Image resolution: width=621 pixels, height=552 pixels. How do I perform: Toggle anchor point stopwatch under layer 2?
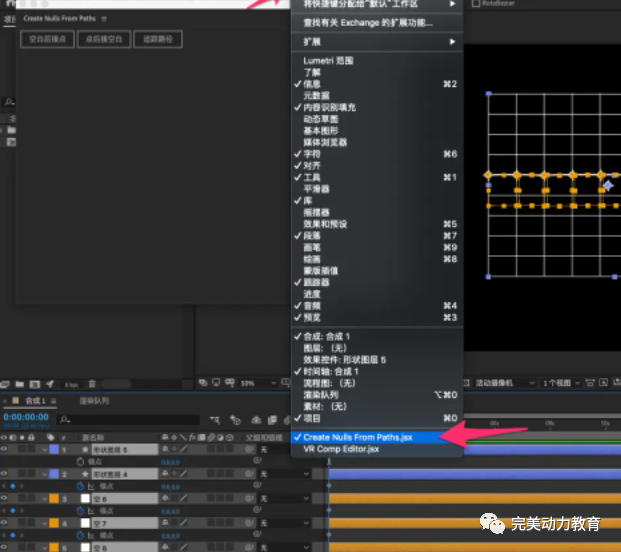80,486
